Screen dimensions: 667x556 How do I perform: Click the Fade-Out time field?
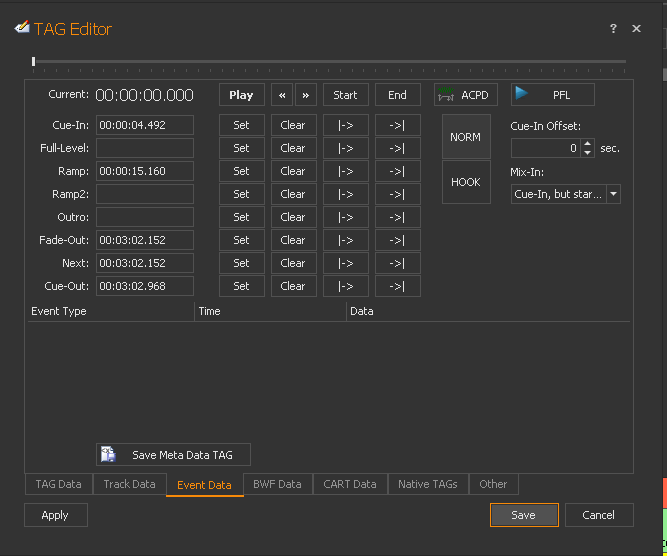click(145, 240)
